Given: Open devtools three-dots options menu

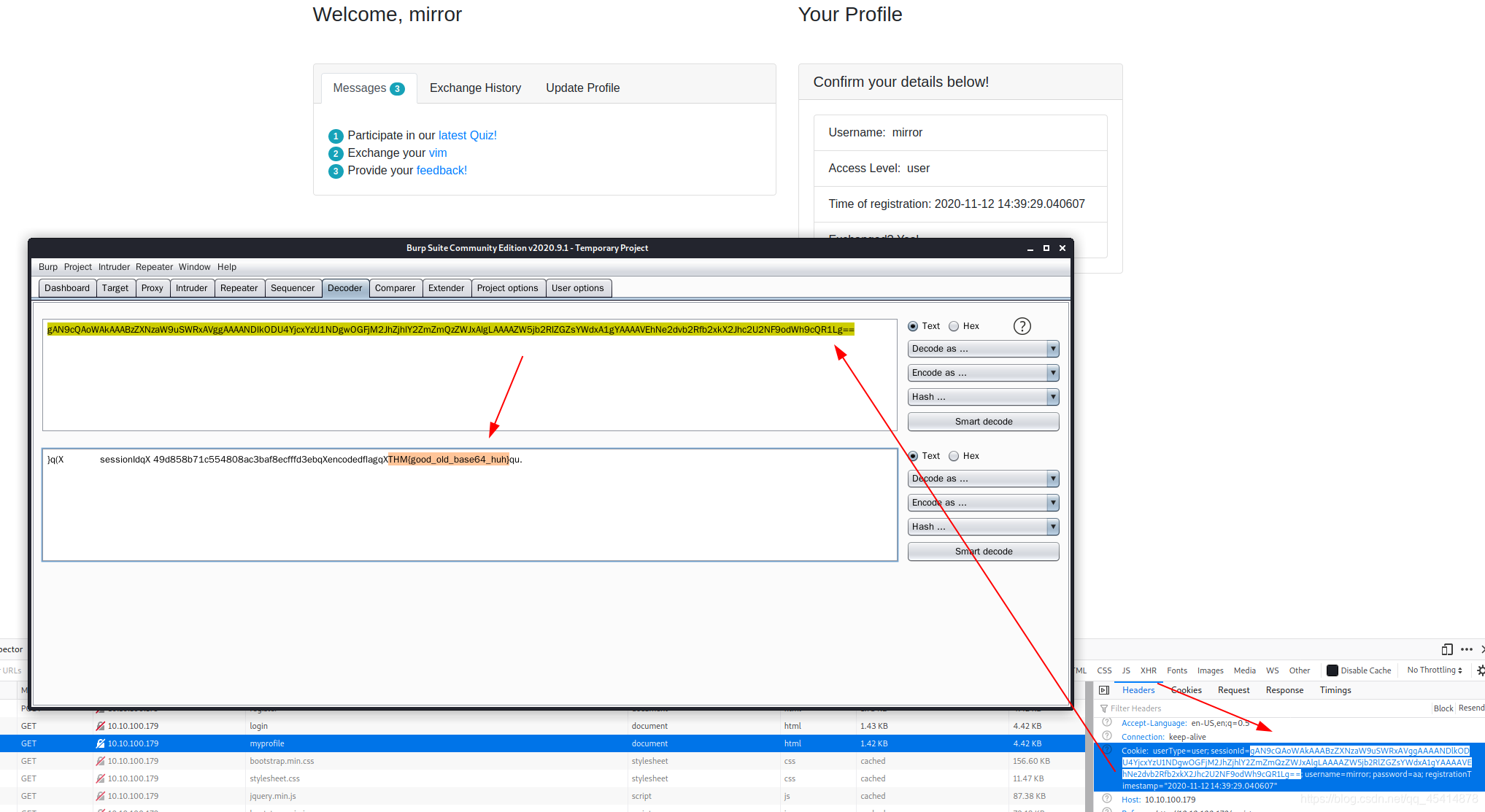Looking at the screenshot, I should pos(1467,649).
